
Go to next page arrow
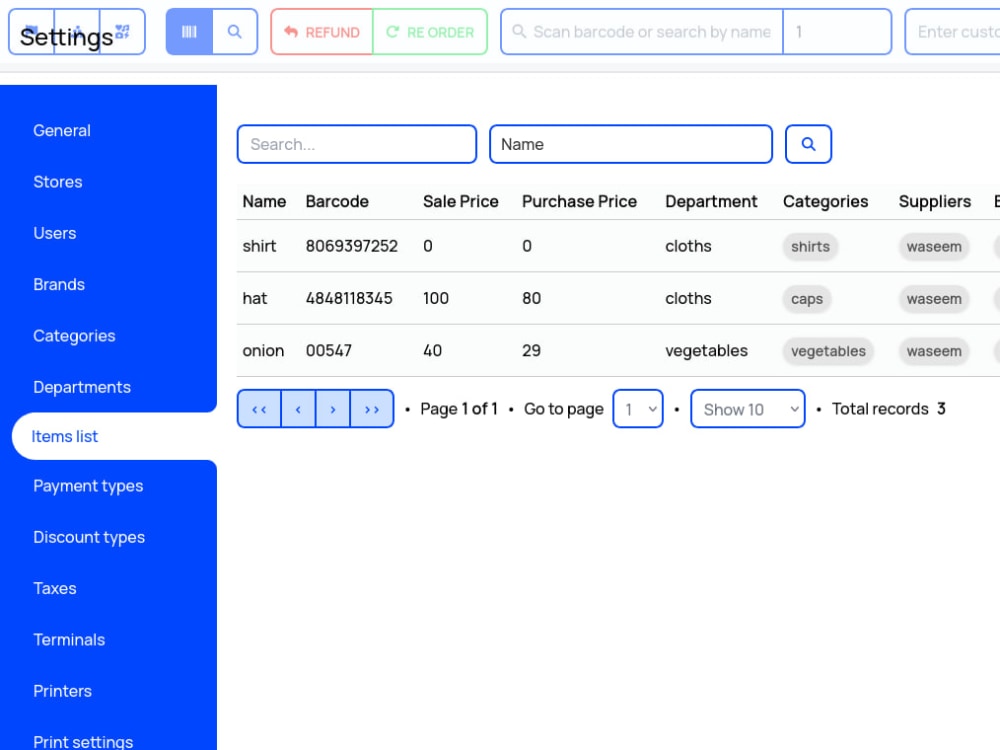[332, 409]
